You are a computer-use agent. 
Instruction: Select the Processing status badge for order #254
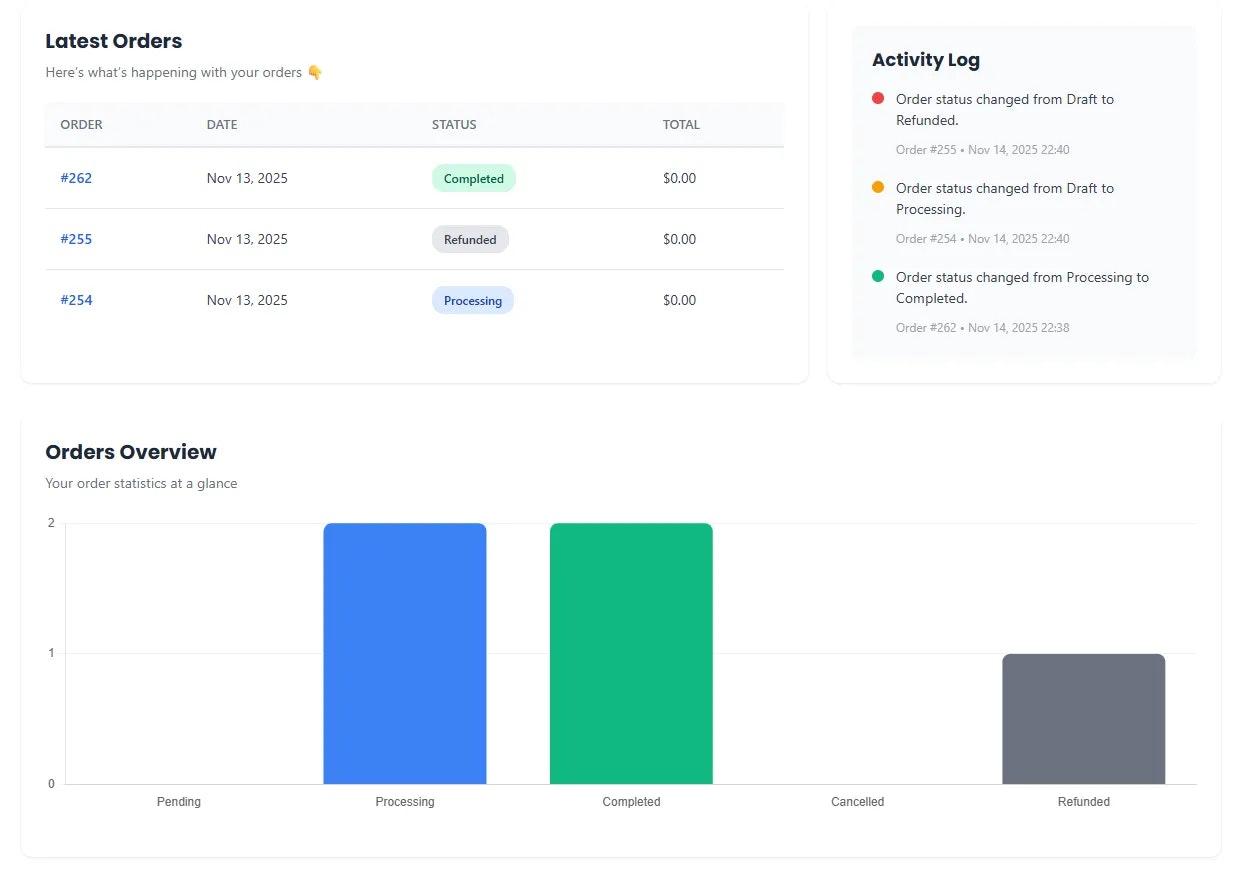click(472, 300)
